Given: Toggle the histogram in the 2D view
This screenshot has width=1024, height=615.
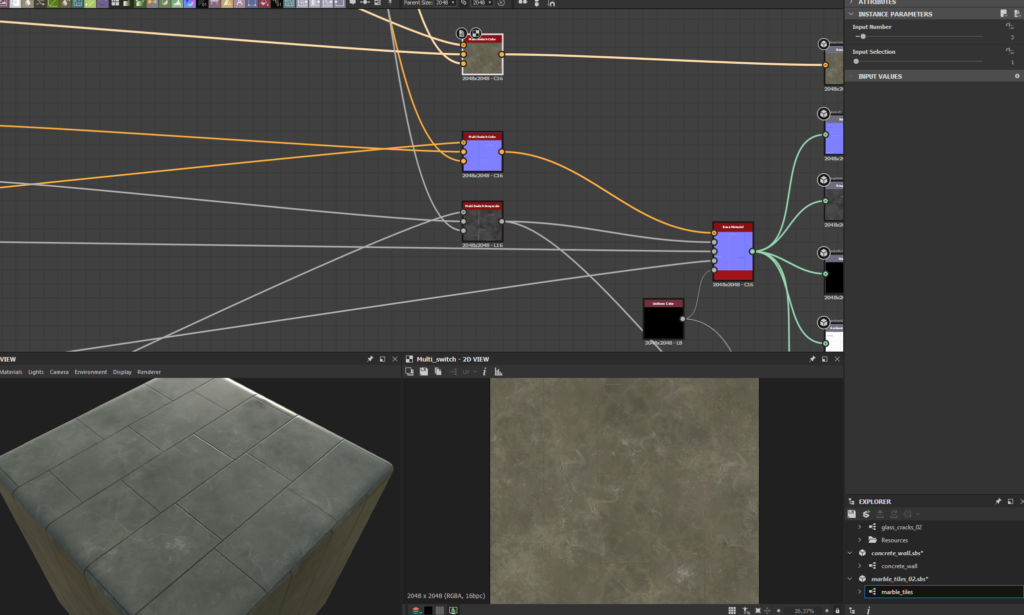Looking at the screenshot, I should coord(498,371).
